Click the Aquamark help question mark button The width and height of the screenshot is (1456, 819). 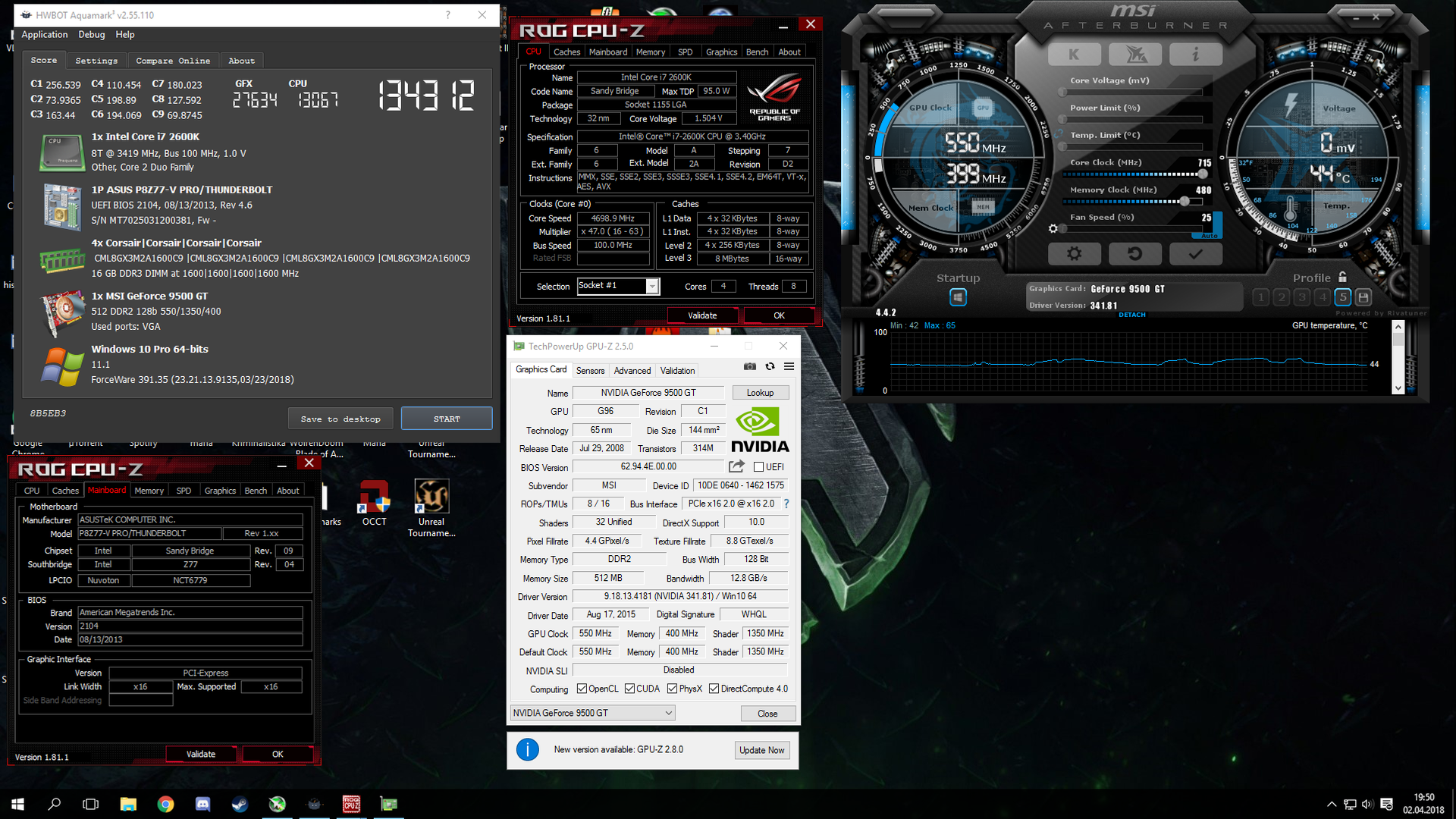[447, 15]
